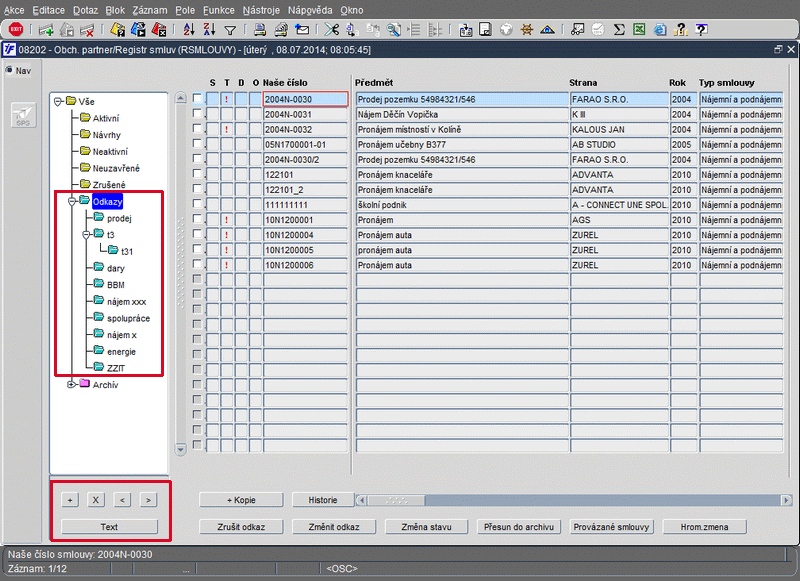Screen dimensions: 800x581
Task: Click the Předmět cell Nájem Děčín Vopička
Action: (x=462, y=114)
